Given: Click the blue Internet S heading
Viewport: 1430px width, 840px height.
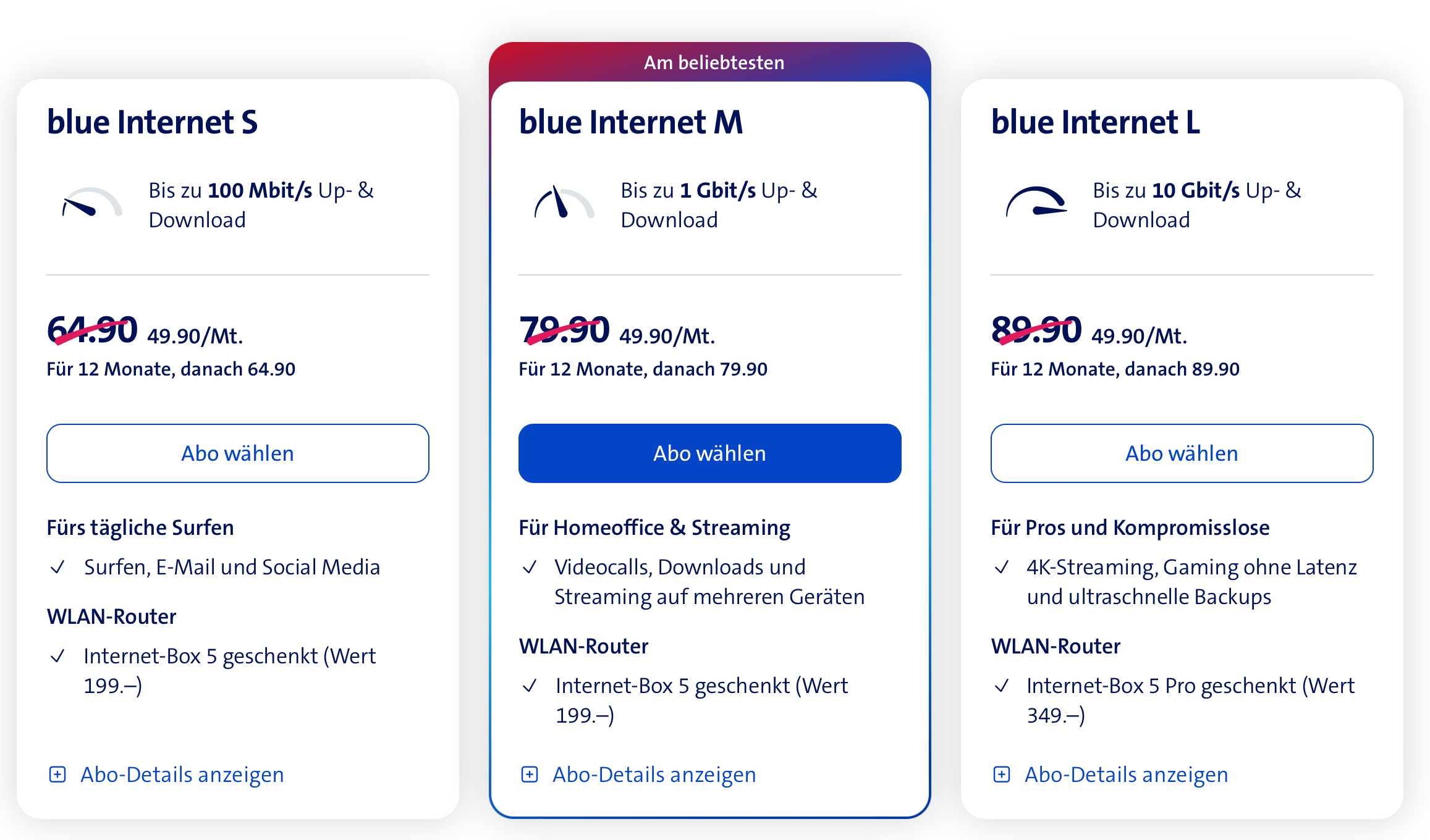Looking at the screenshot, I should [x=153, y=122].
